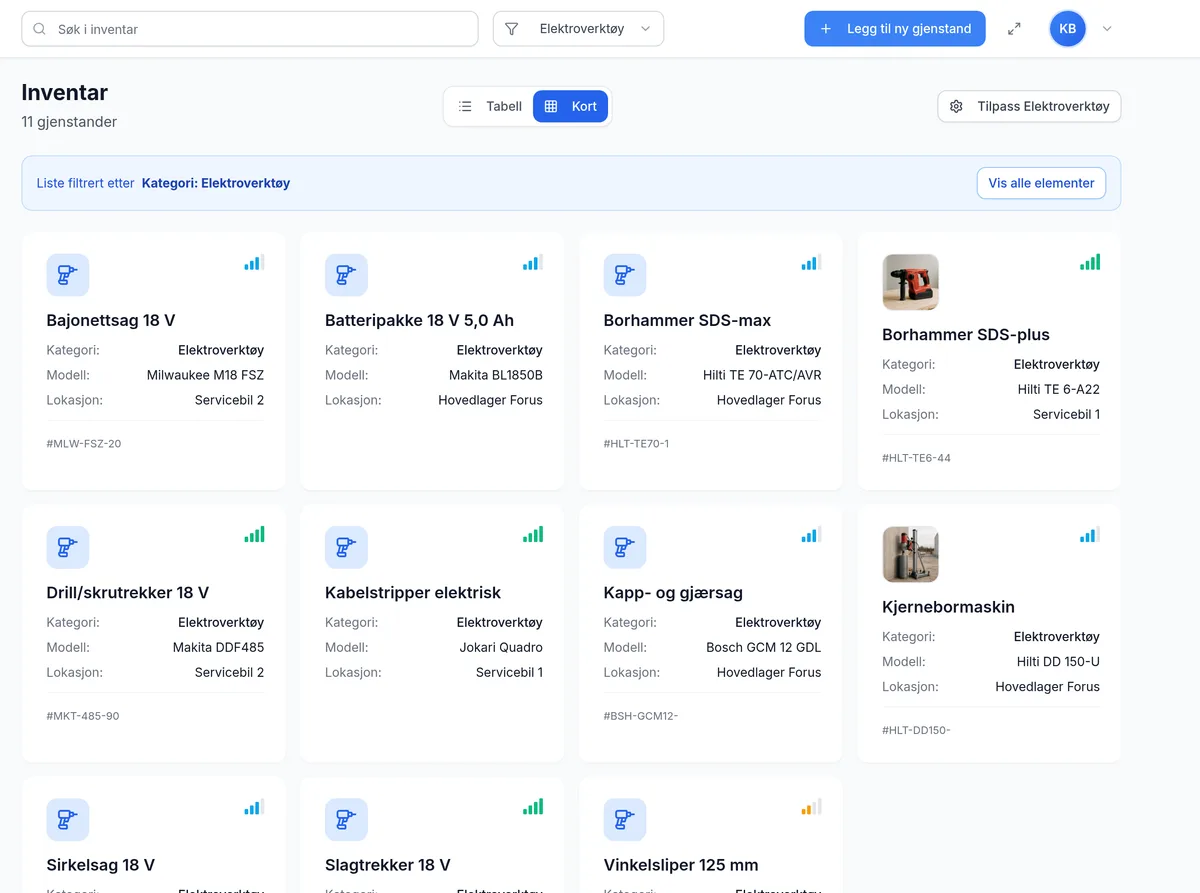
Task: Click the Jokari Quadro model value
Action: (x=501, y=647)
